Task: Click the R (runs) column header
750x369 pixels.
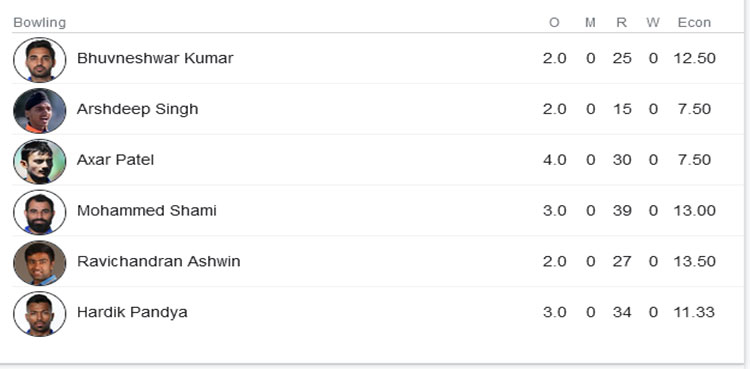Action: coord(621,22)
